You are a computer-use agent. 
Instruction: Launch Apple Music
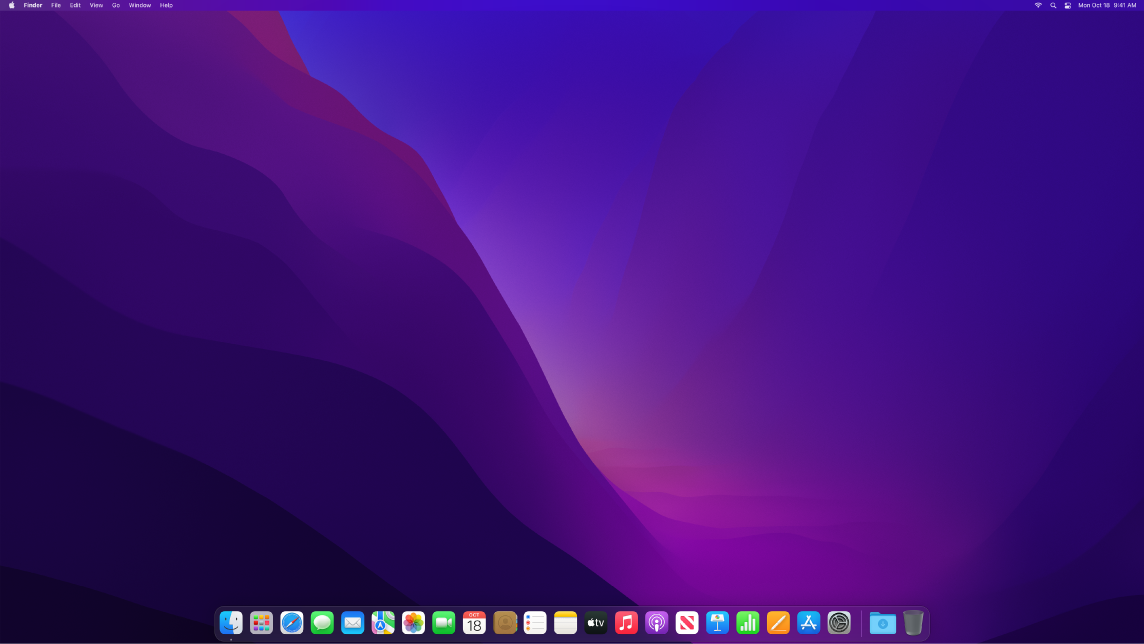pos(626,622)
